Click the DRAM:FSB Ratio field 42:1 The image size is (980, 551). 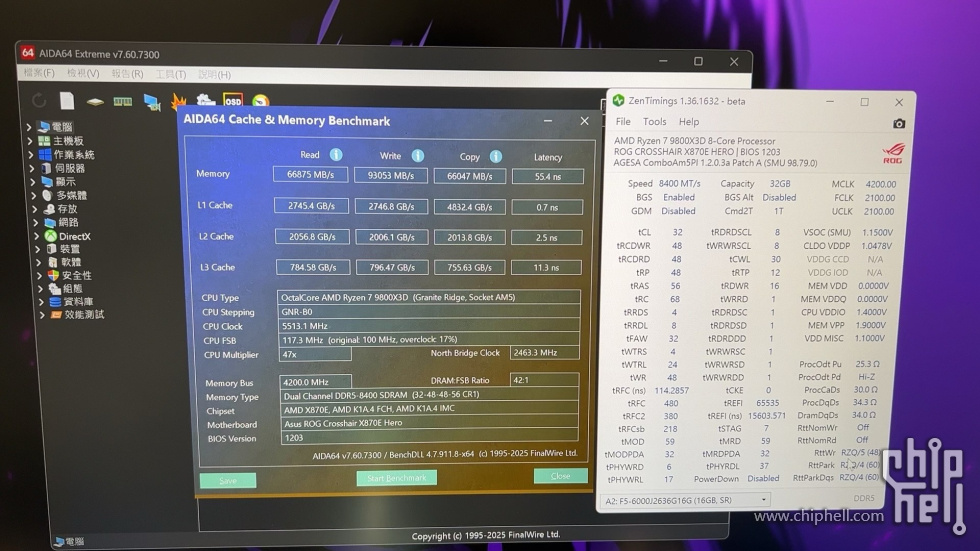(x=544, y=380)
